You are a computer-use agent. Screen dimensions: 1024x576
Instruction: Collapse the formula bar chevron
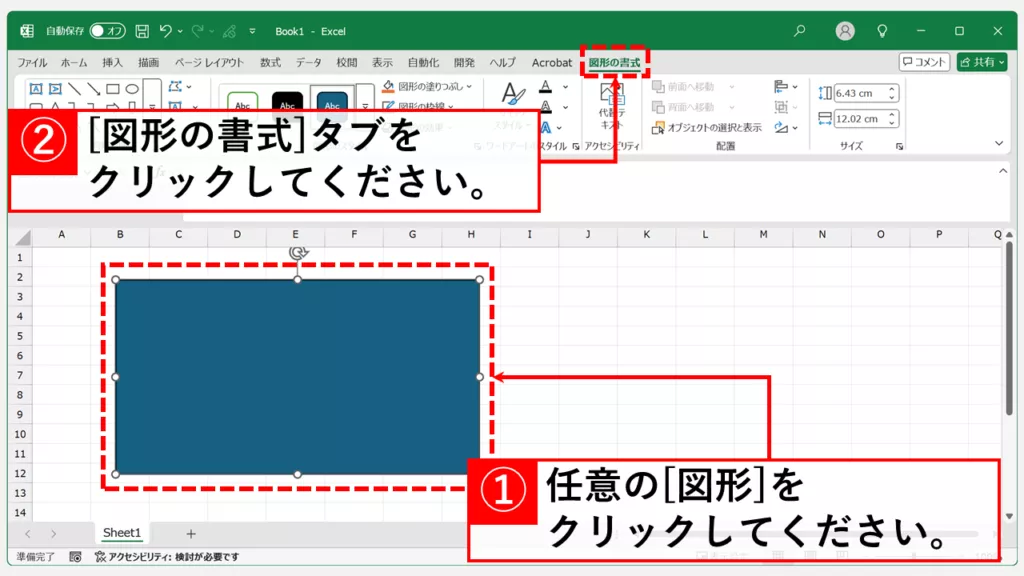click(1002, 171)
